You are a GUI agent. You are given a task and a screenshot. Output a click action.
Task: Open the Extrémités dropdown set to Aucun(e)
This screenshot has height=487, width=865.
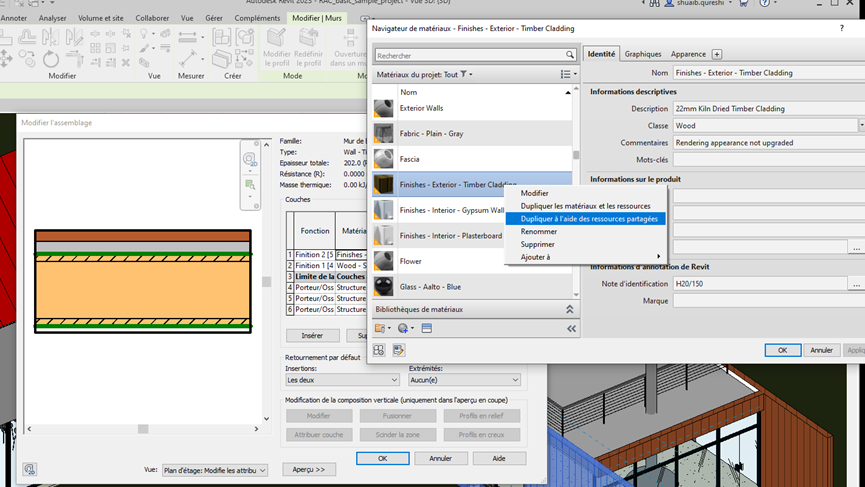464,380
